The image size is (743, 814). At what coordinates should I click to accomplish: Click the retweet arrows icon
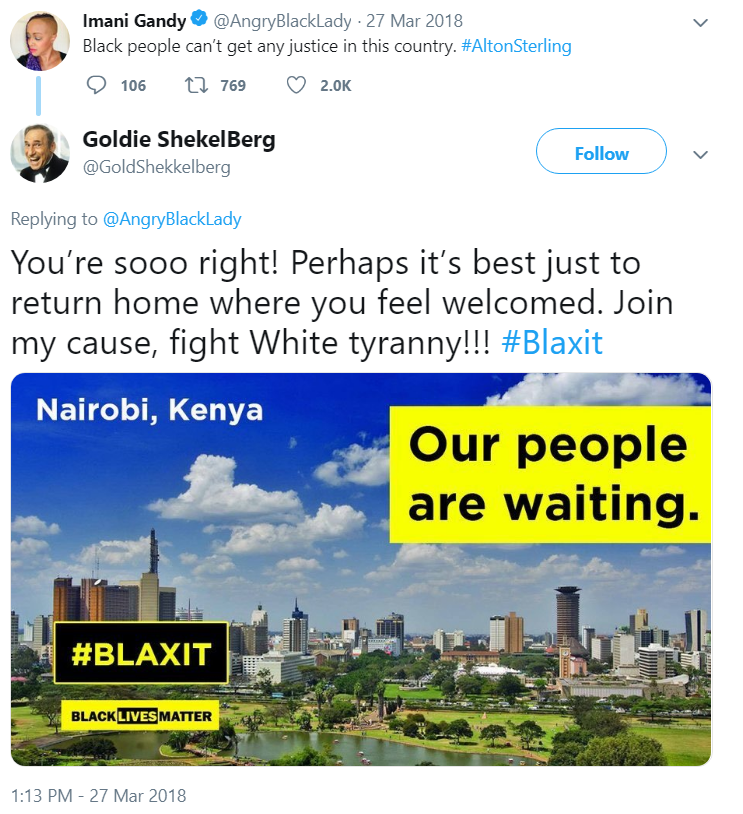(197, 85)
